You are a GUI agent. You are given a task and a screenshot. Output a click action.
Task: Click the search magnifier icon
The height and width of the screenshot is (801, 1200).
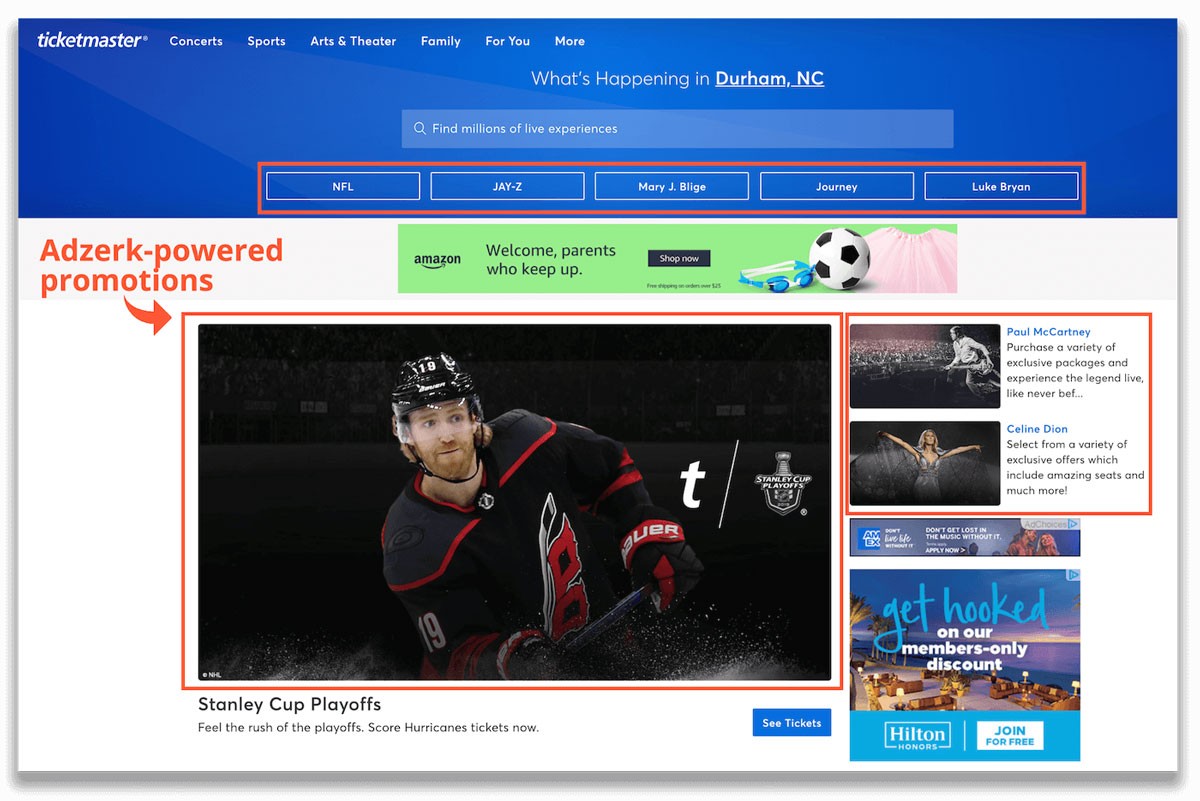(x=420, y=129)
